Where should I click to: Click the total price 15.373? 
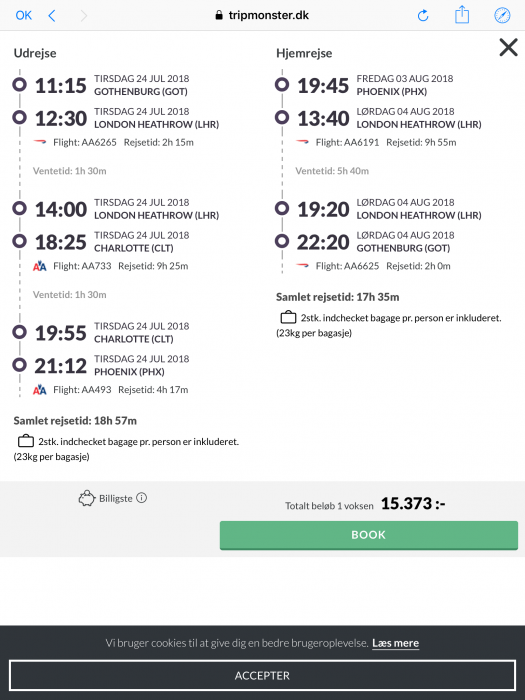(413, 504)
